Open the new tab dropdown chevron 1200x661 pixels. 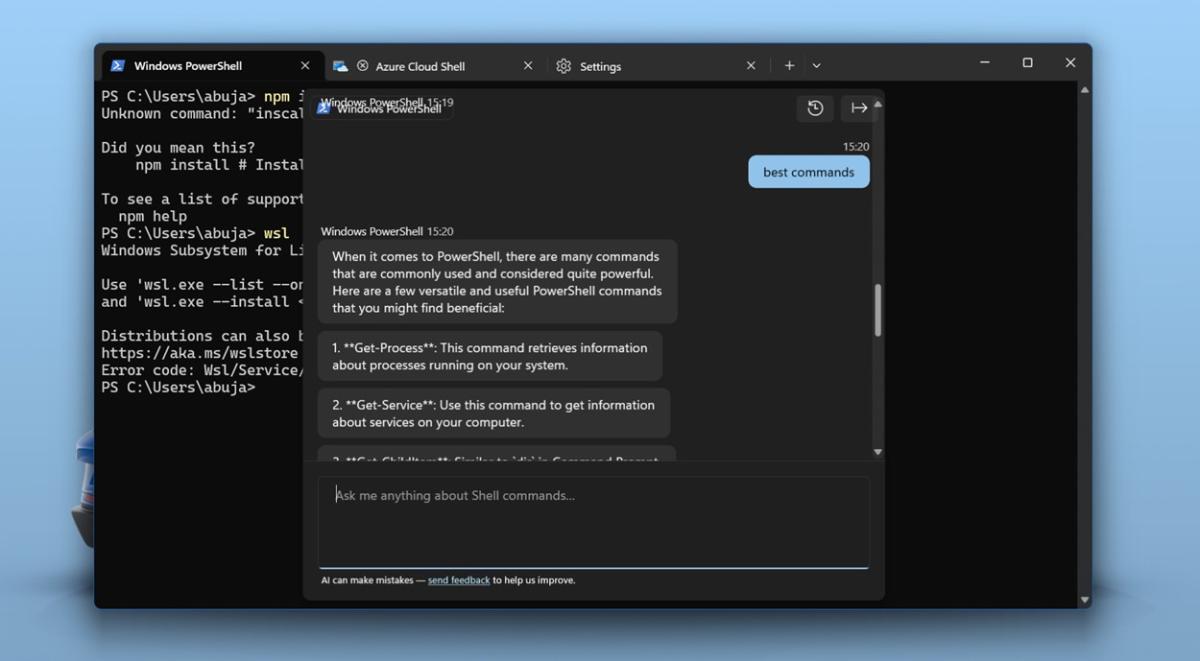pos(817,65)
